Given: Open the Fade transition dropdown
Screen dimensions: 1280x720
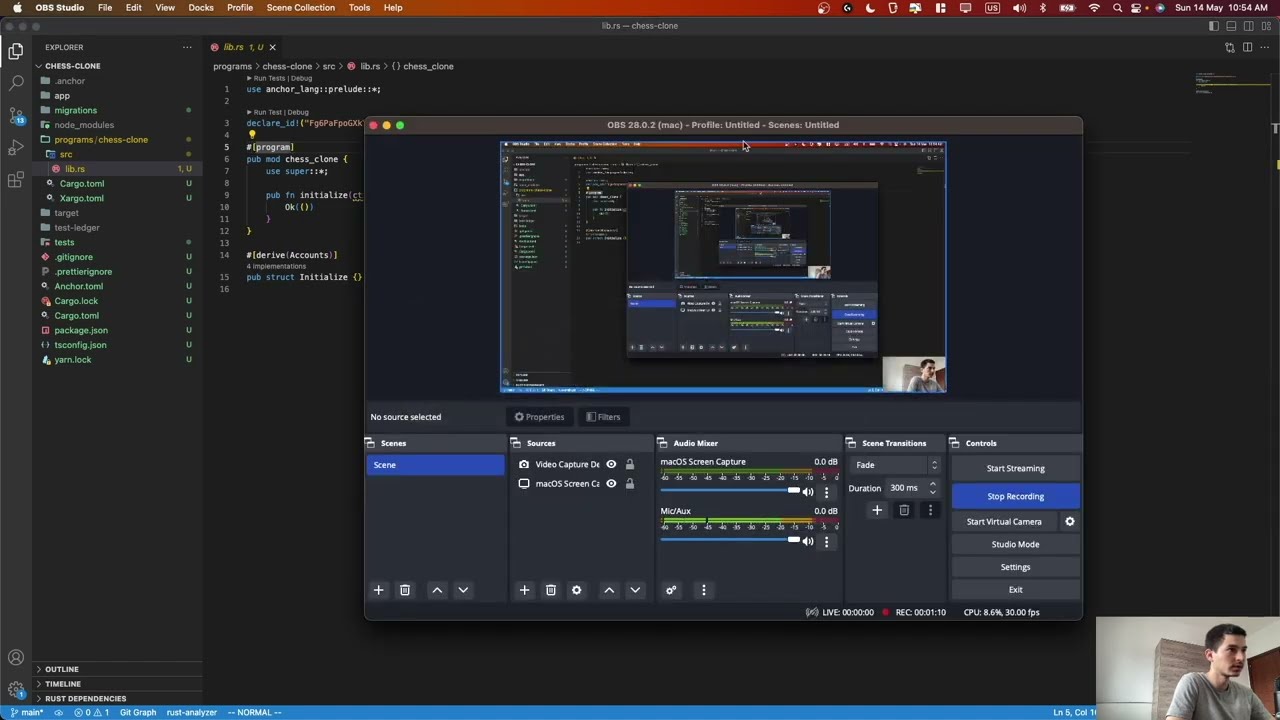Looking at the screenshot, I should (895, 465).
